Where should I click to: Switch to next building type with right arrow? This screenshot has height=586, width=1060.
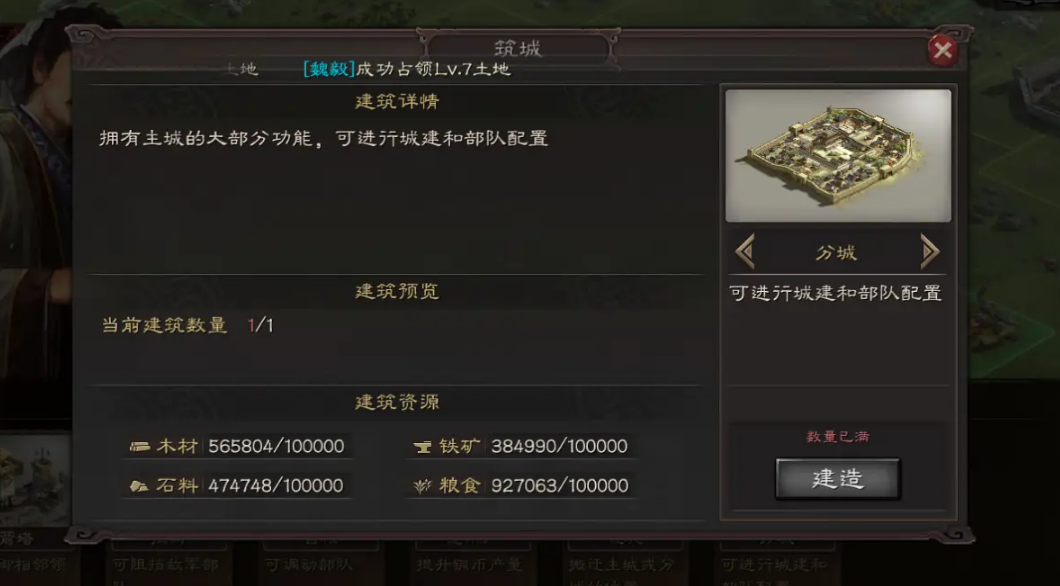(x=930, y=252)
